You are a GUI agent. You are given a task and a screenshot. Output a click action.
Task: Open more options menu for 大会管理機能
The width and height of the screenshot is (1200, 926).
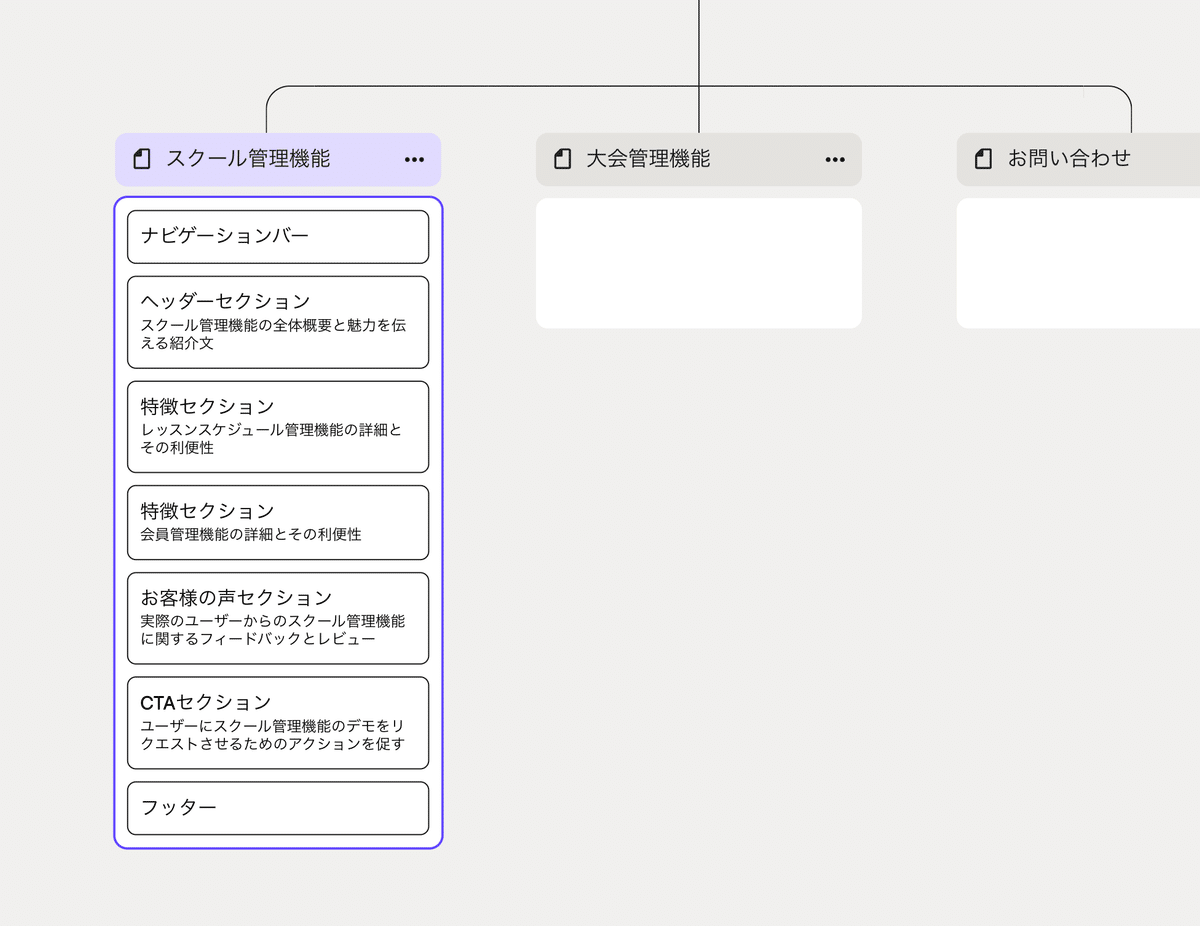click(x=835, y=160)
